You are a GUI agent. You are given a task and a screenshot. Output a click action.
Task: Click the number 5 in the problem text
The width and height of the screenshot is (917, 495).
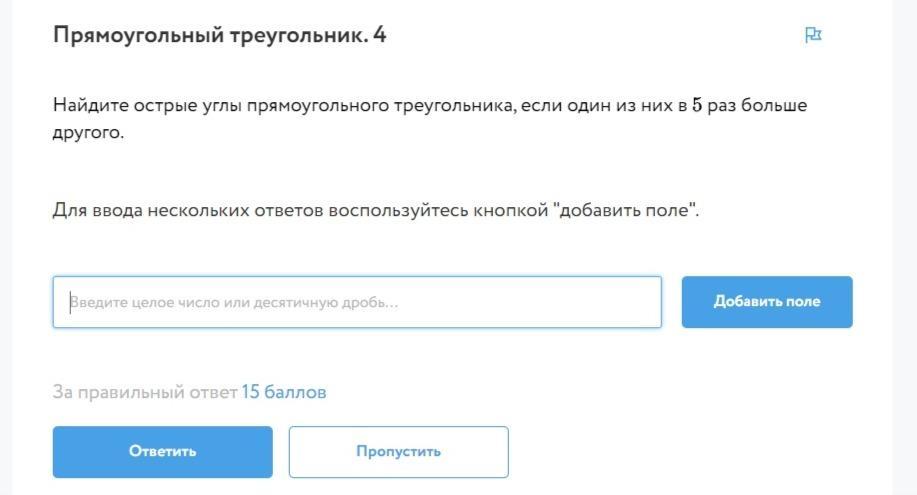click(x=697, y=105)
